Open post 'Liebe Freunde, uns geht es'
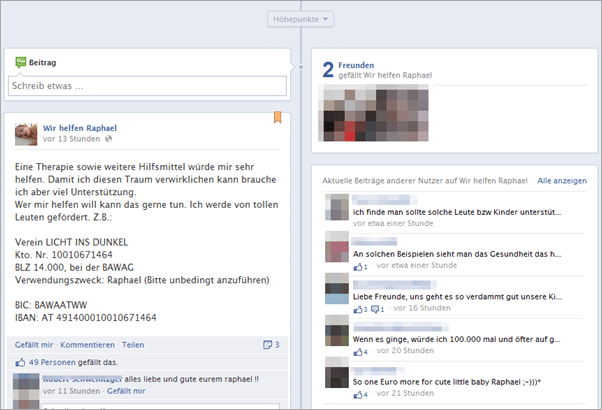 coord(457,296)
